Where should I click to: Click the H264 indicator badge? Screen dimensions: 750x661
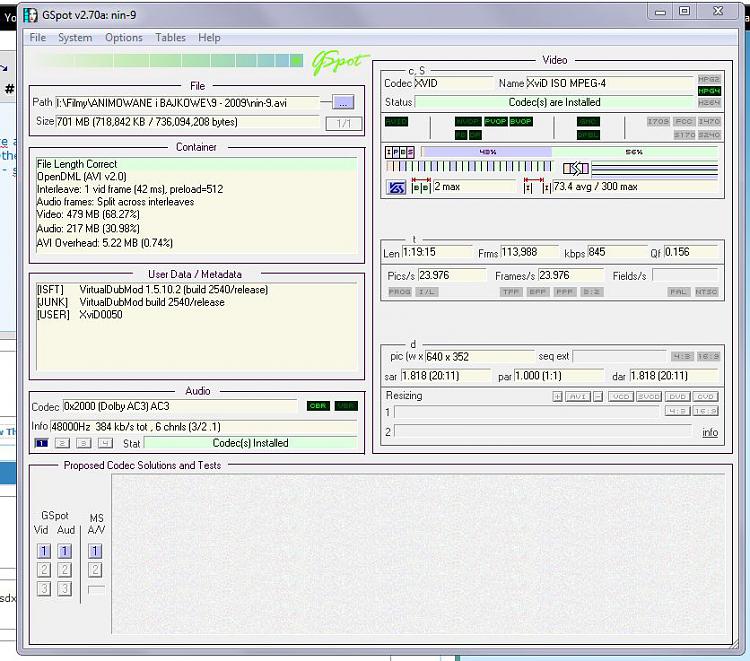click(709, 103)
